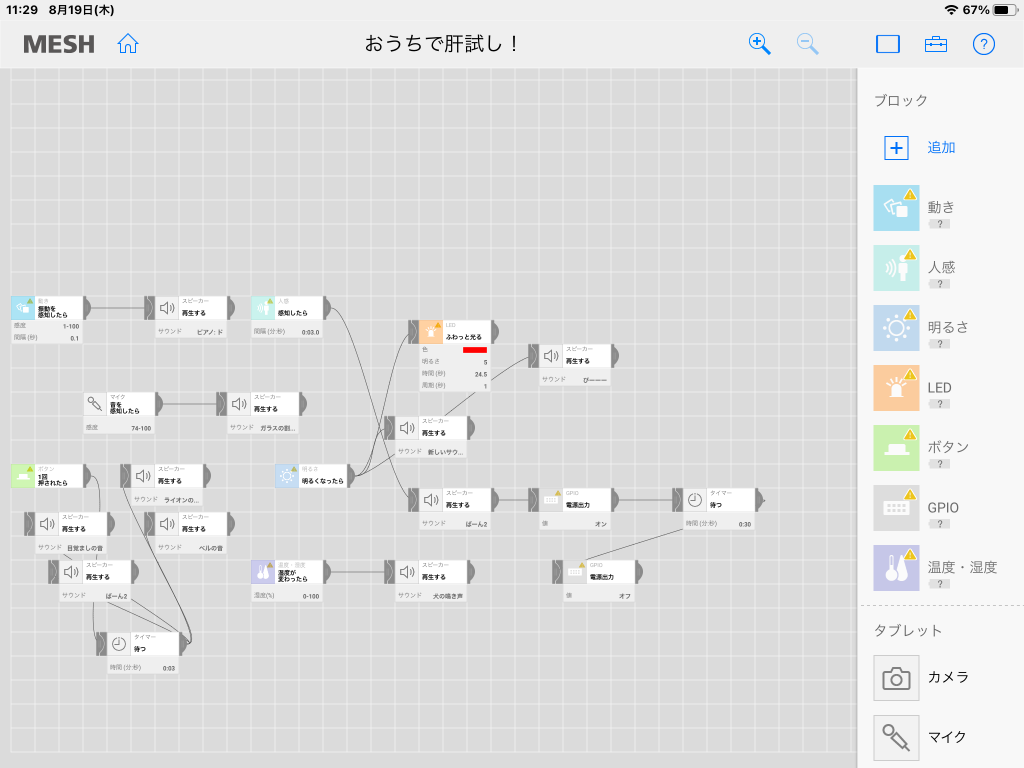This screenshot has height=768, width=1024.
Task: Tap the 11:29 clock in status bar
Action: (x=22, y=10)
